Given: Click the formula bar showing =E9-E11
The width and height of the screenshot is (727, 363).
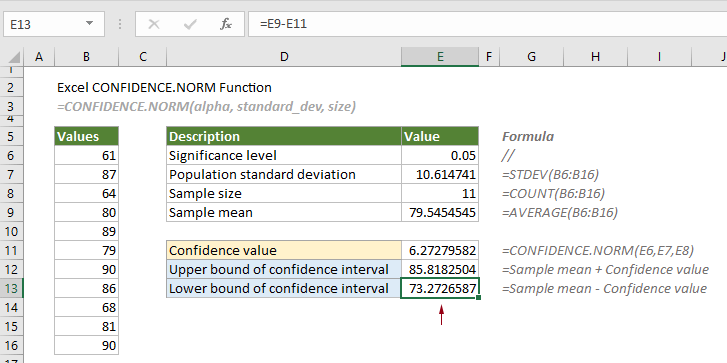Looking at the screenshot, I should tap(487, 24).
